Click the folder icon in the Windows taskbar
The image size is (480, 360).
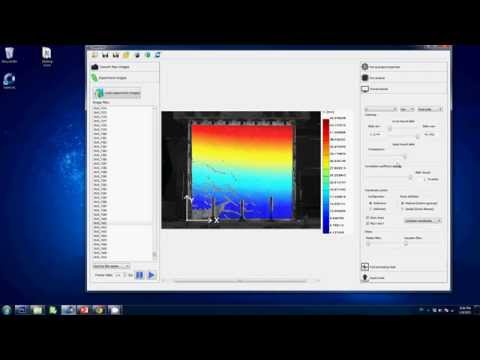click(37, 310)
